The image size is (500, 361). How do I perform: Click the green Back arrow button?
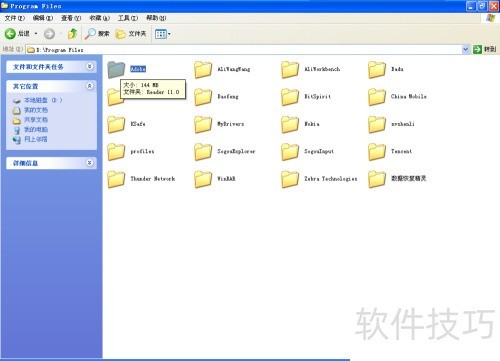click(10, 33)
